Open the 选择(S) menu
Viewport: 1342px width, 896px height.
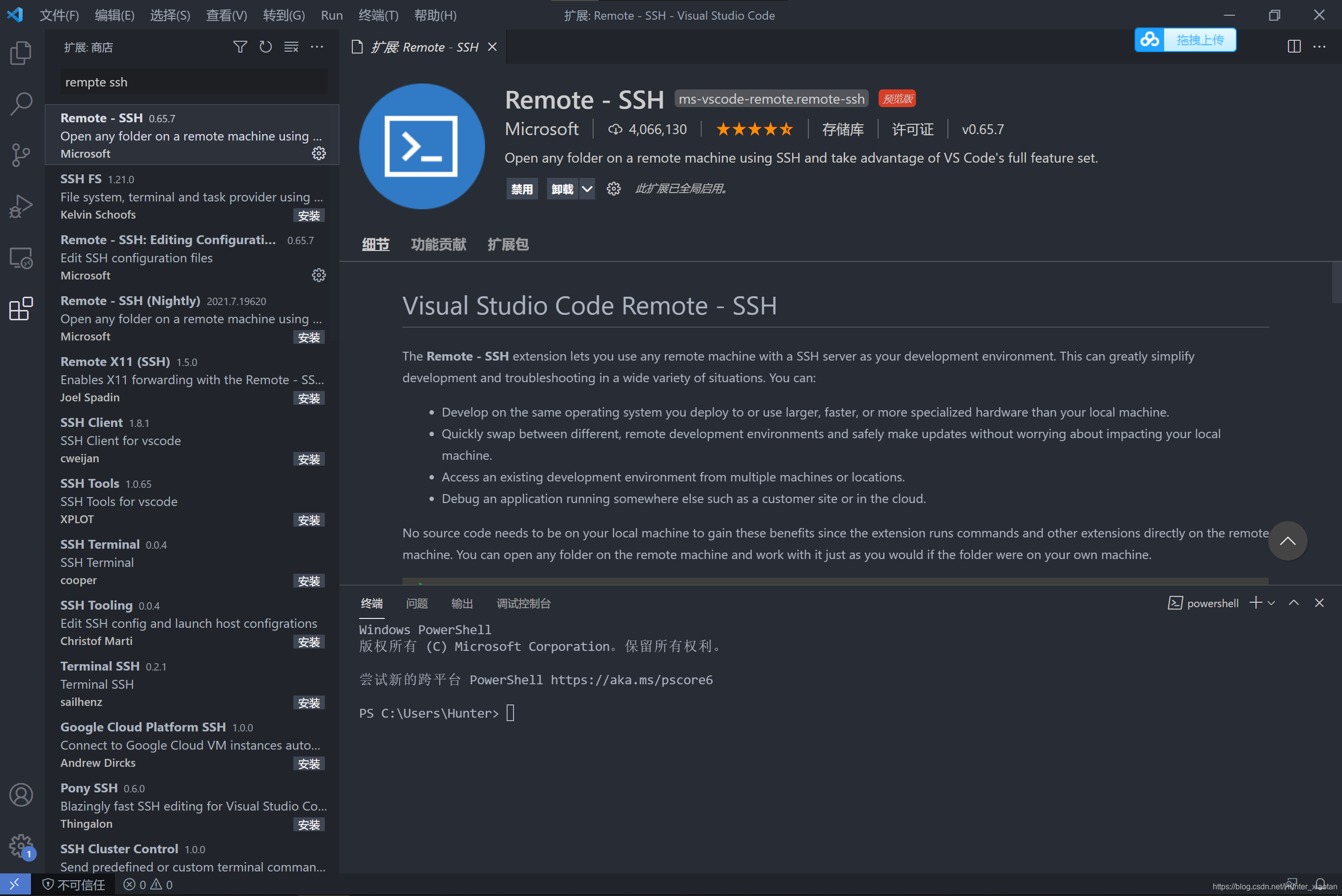[x=171, y=15]
